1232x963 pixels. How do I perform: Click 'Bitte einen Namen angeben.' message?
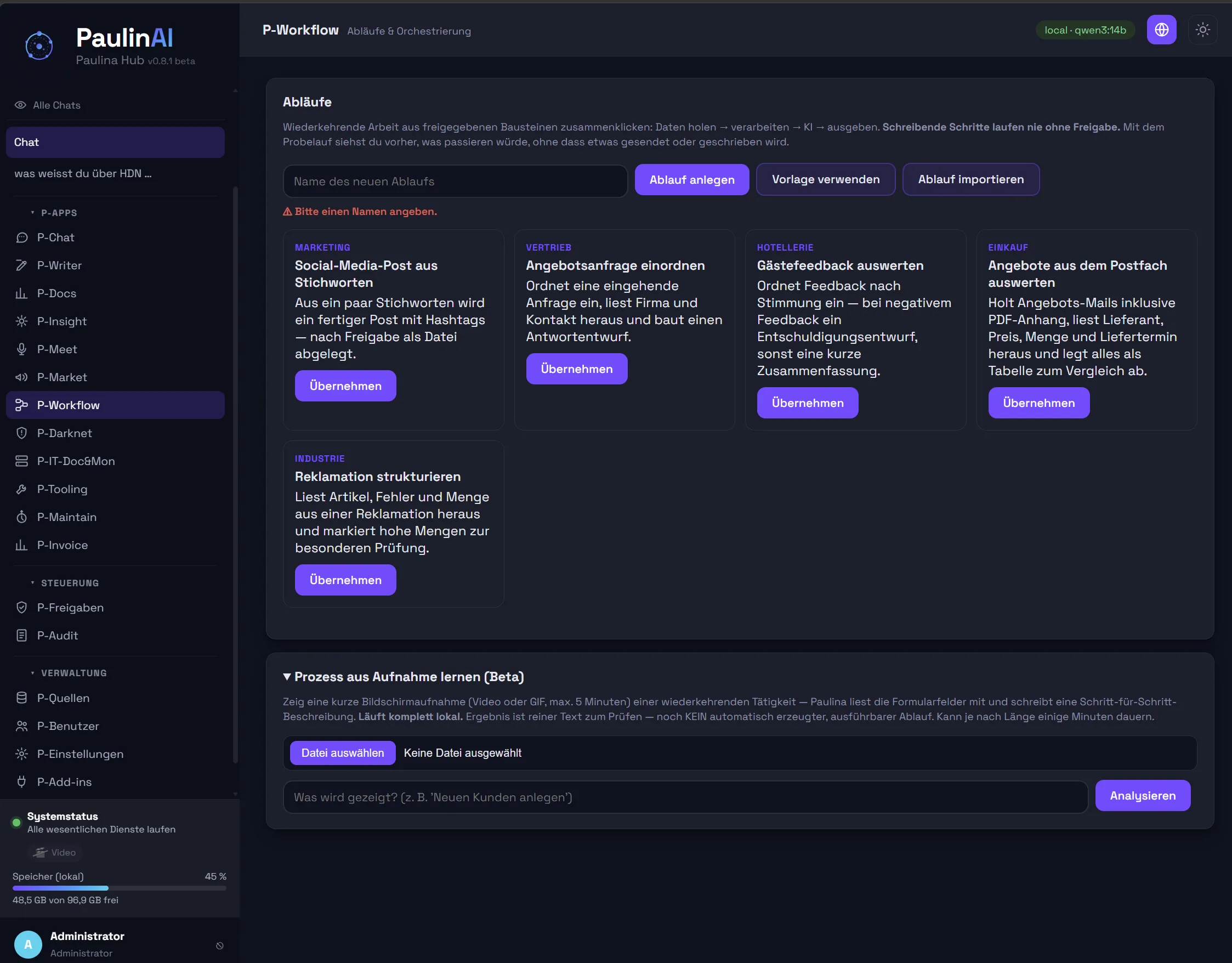click(366, 212)
